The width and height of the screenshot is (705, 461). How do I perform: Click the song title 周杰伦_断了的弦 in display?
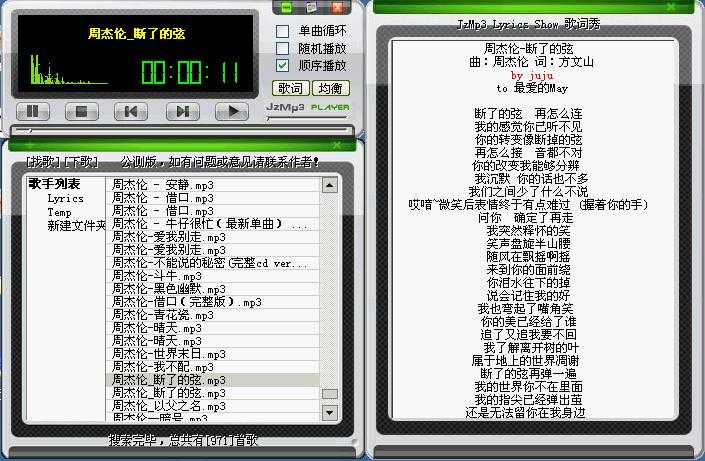tap(136, 34)
